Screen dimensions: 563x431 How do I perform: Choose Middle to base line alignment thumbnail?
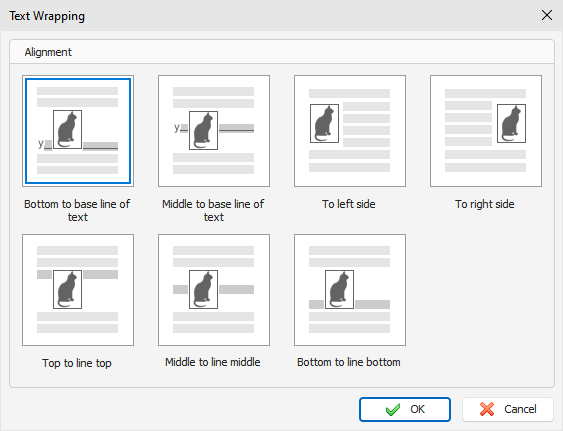click(x=214, y=131)
